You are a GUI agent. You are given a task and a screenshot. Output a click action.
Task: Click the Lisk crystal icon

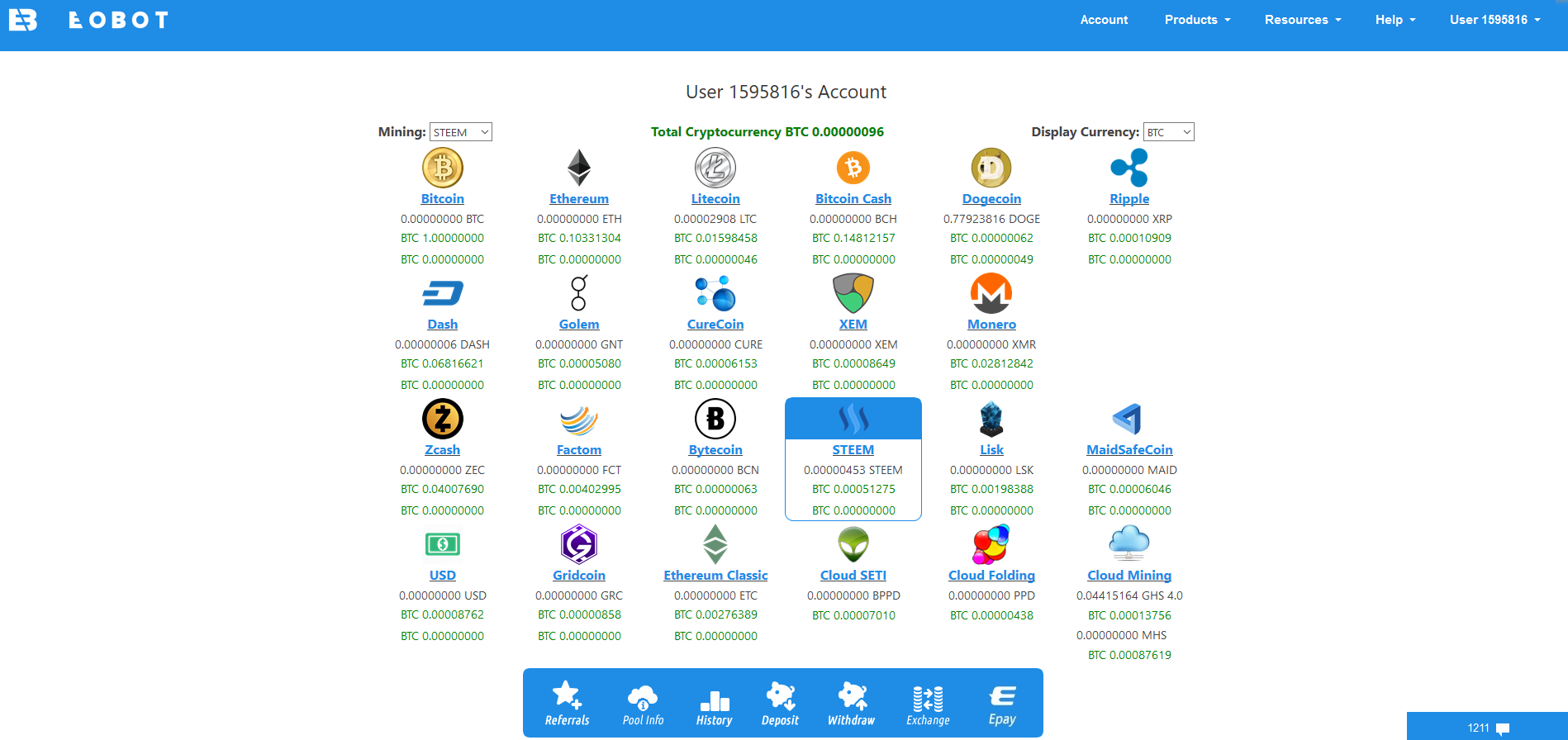(991, 419)
